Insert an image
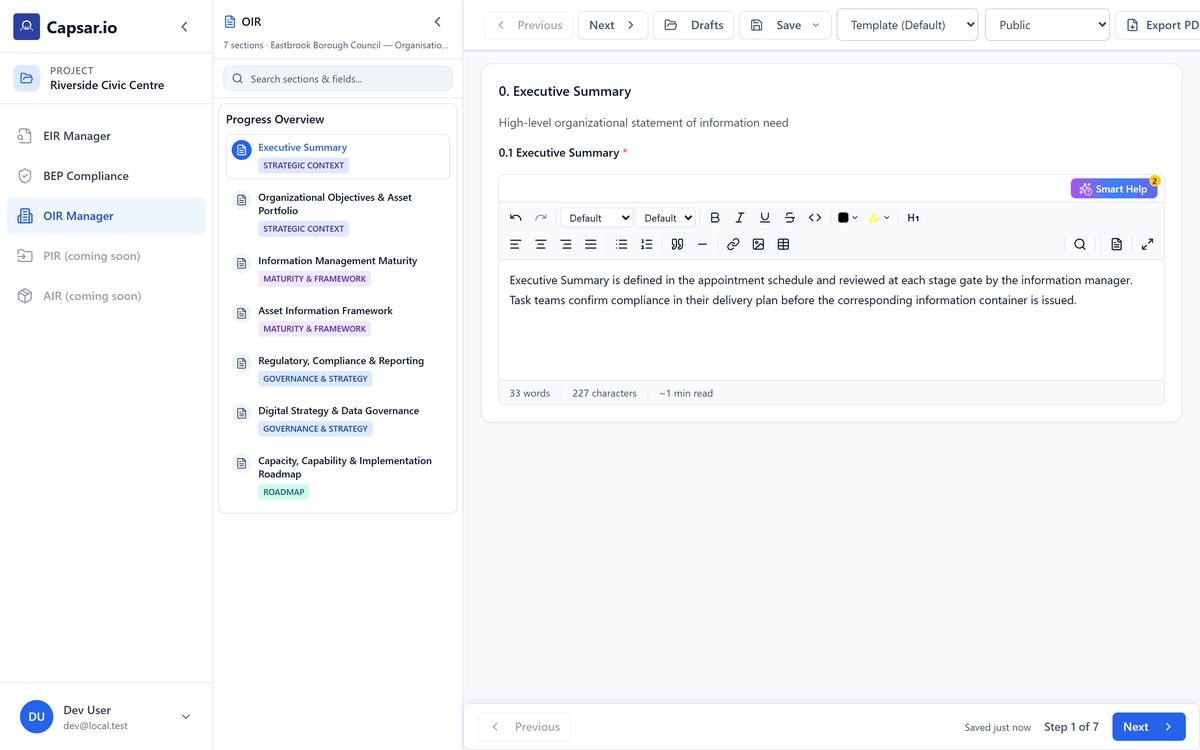Screen dimensions: 1200x750 [758, 244]
